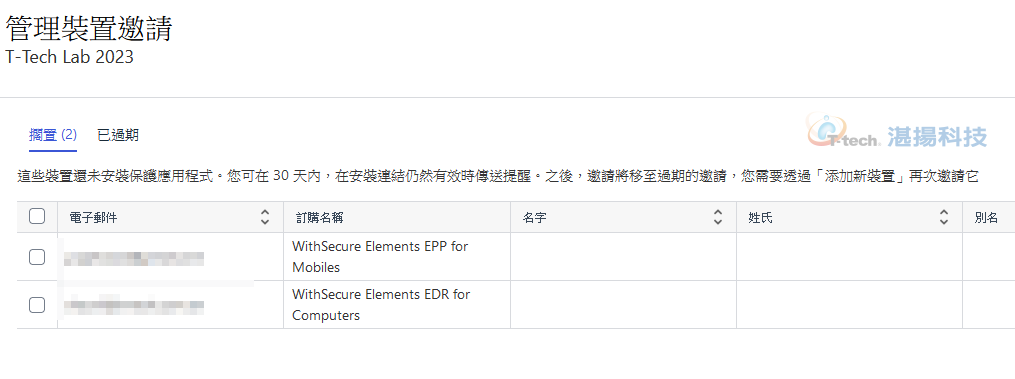Select the 別名 column header

pos(989,218)
